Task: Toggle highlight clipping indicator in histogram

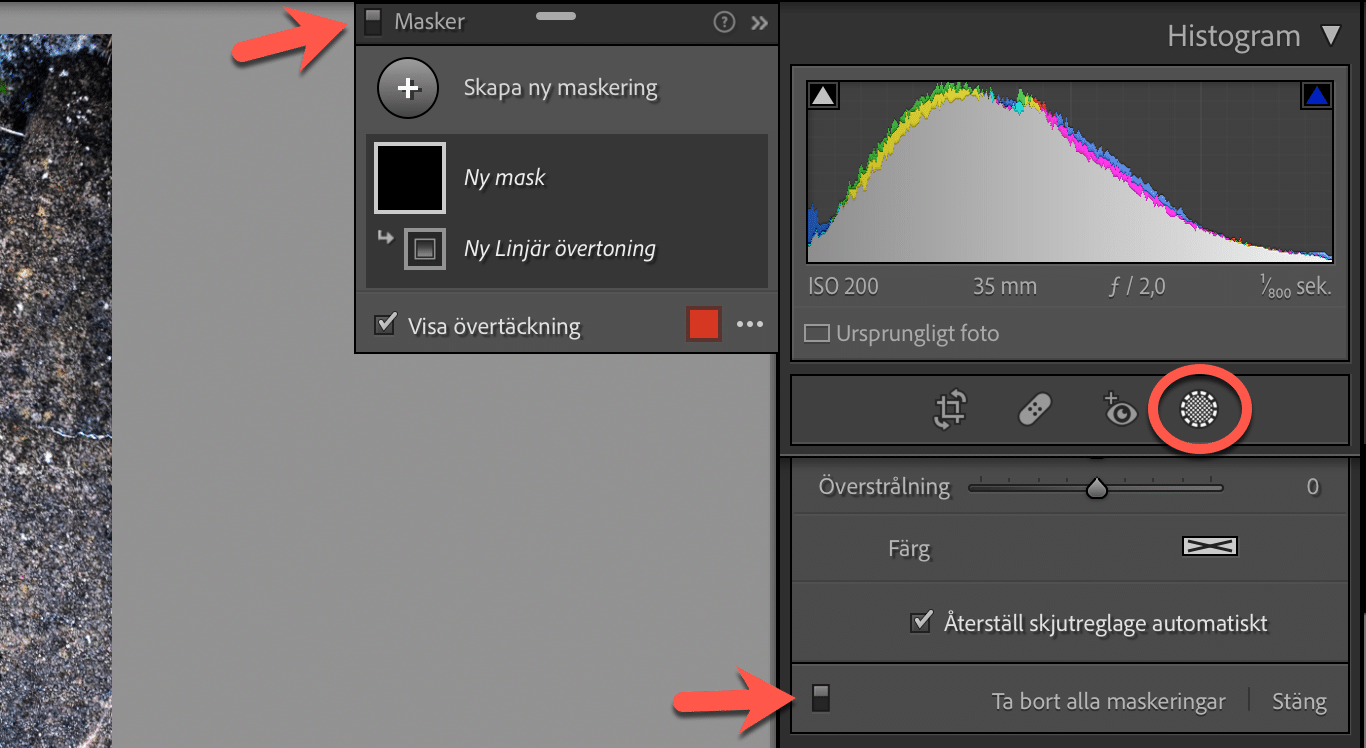Action: pos(1317,95)
